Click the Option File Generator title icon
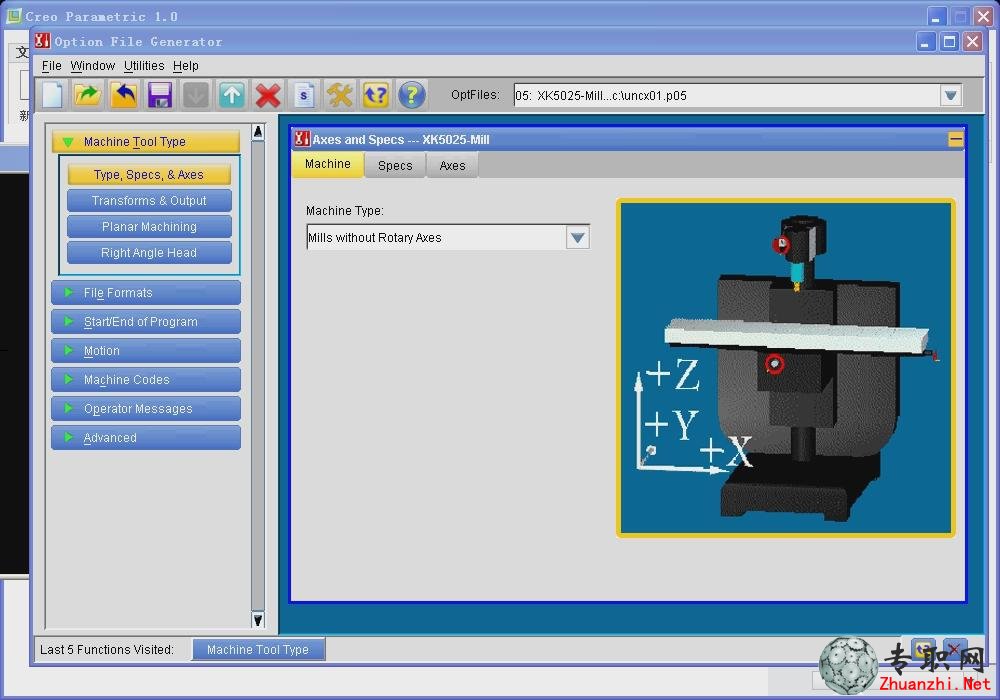This screenshot has width=1000, height=700. coord(43,41)
